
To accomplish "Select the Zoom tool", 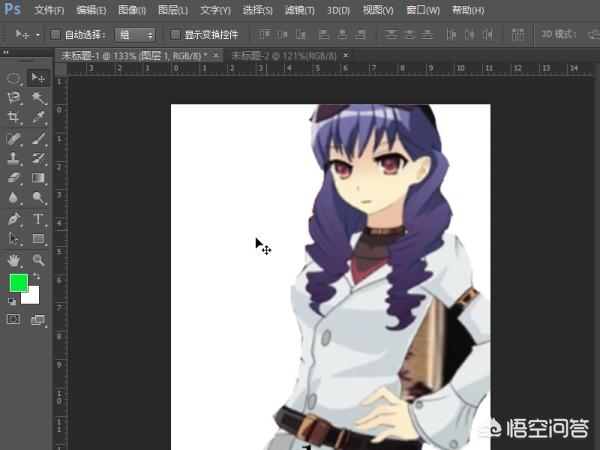I will (38, 260).
